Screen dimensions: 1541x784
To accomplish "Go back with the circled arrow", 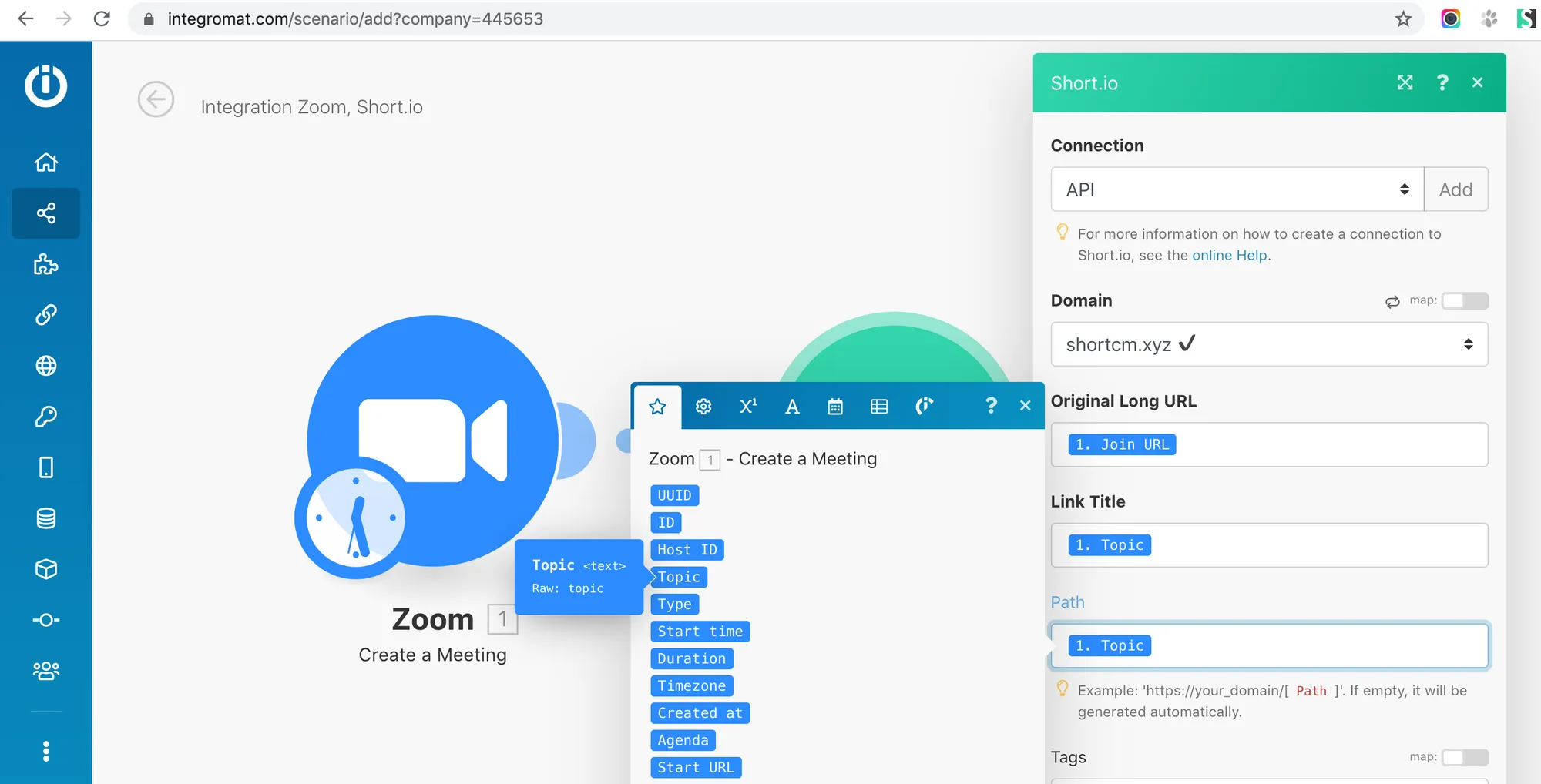I will 156,99.
